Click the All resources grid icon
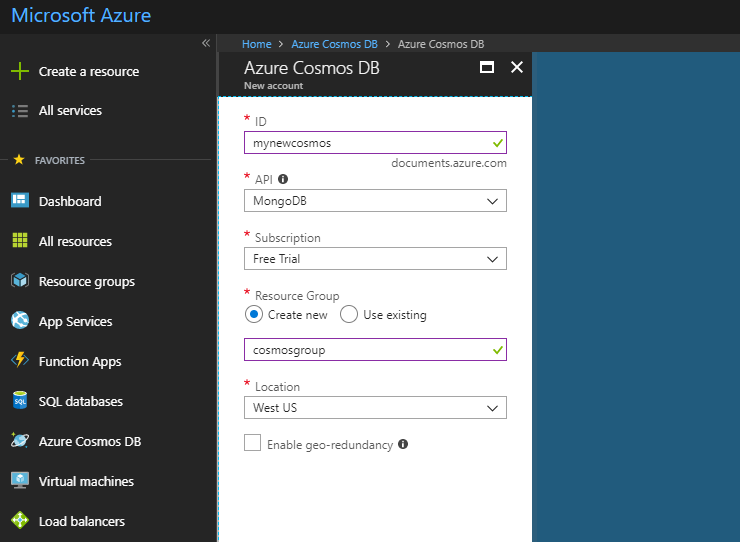Screen dimensions: 740x542 pyautogui.click(x=20, y=240)
